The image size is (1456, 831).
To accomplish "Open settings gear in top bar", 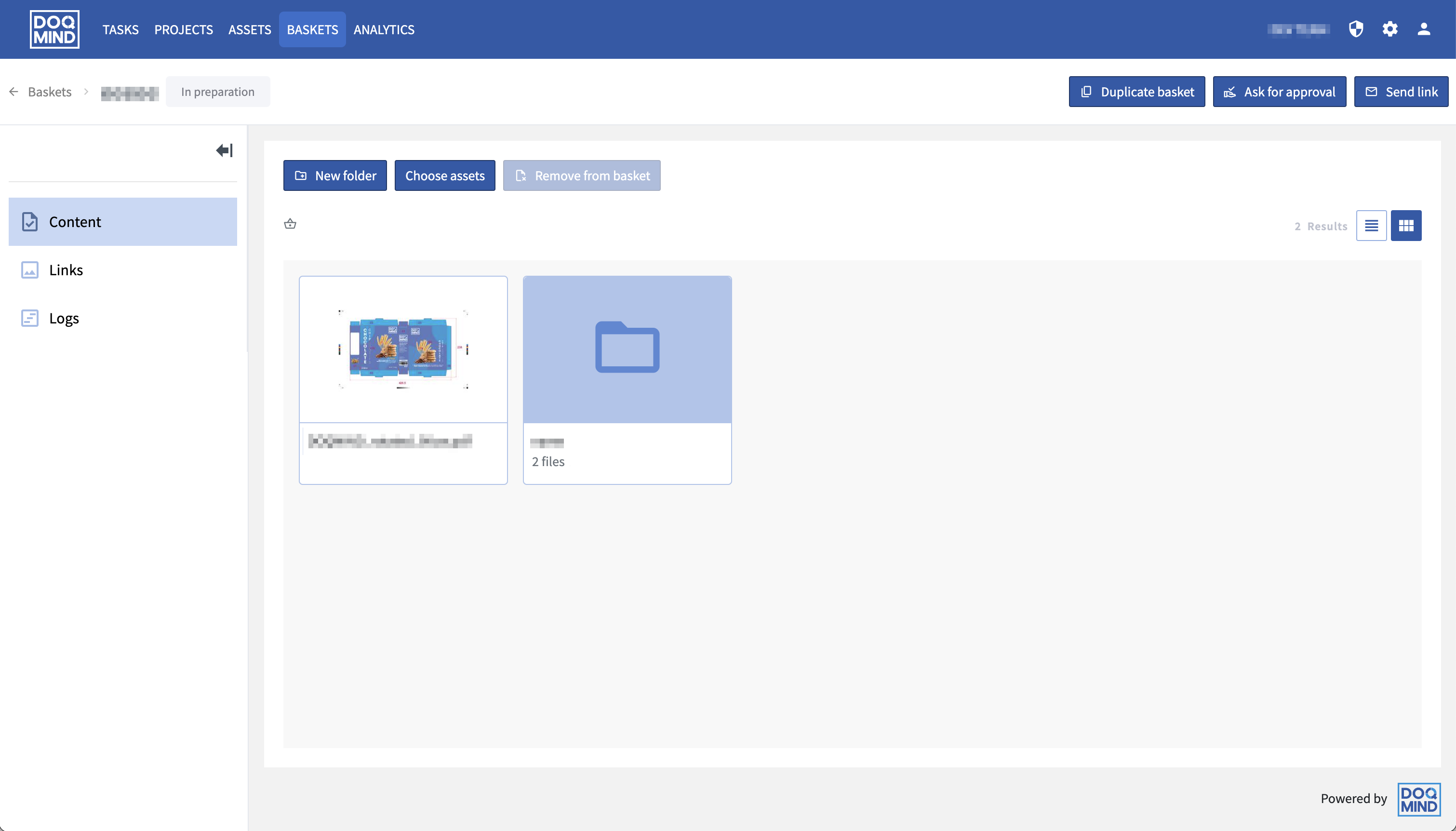I will click(x=1390, y=29).
